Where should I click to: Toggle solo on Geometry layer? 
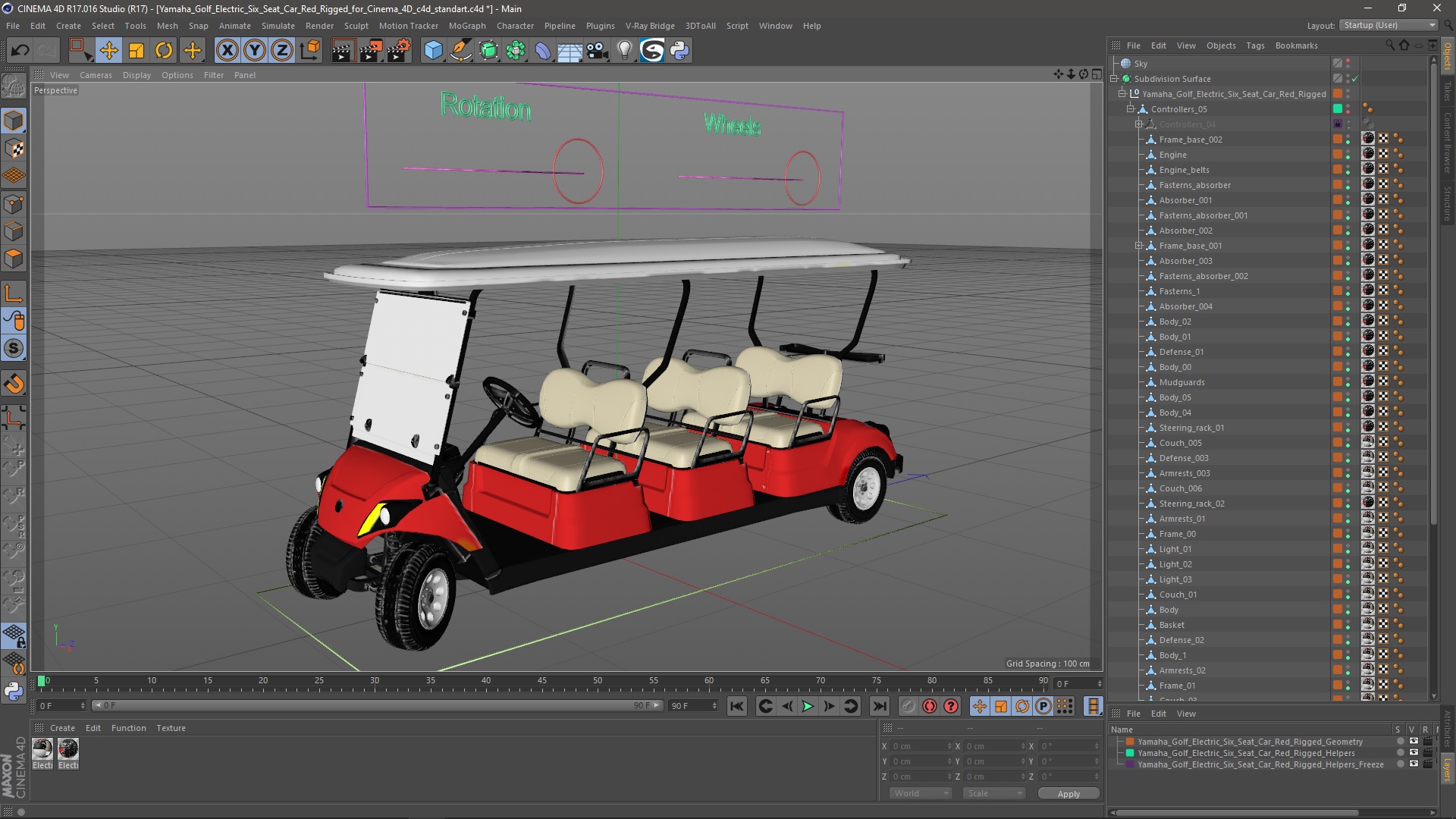pos(1400,742)
